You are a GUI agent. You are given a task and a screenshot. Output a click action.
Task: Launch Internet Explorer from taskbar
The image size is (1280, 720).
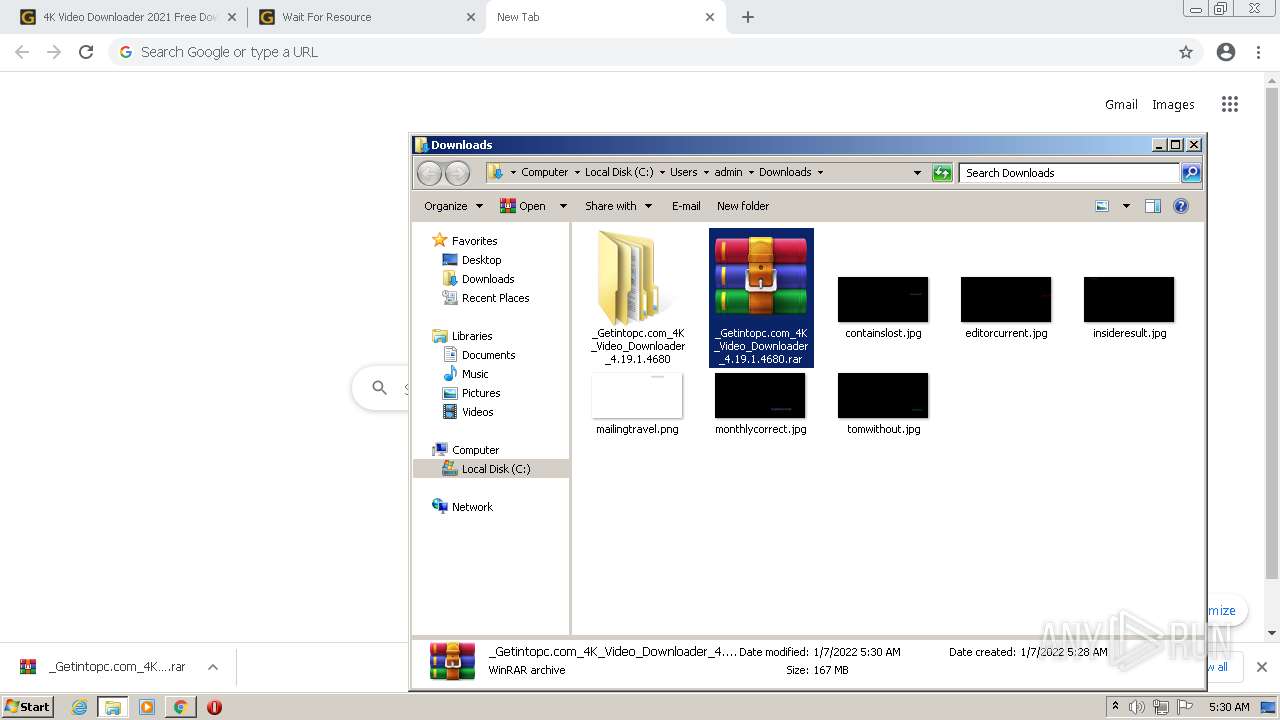[79, 707]
